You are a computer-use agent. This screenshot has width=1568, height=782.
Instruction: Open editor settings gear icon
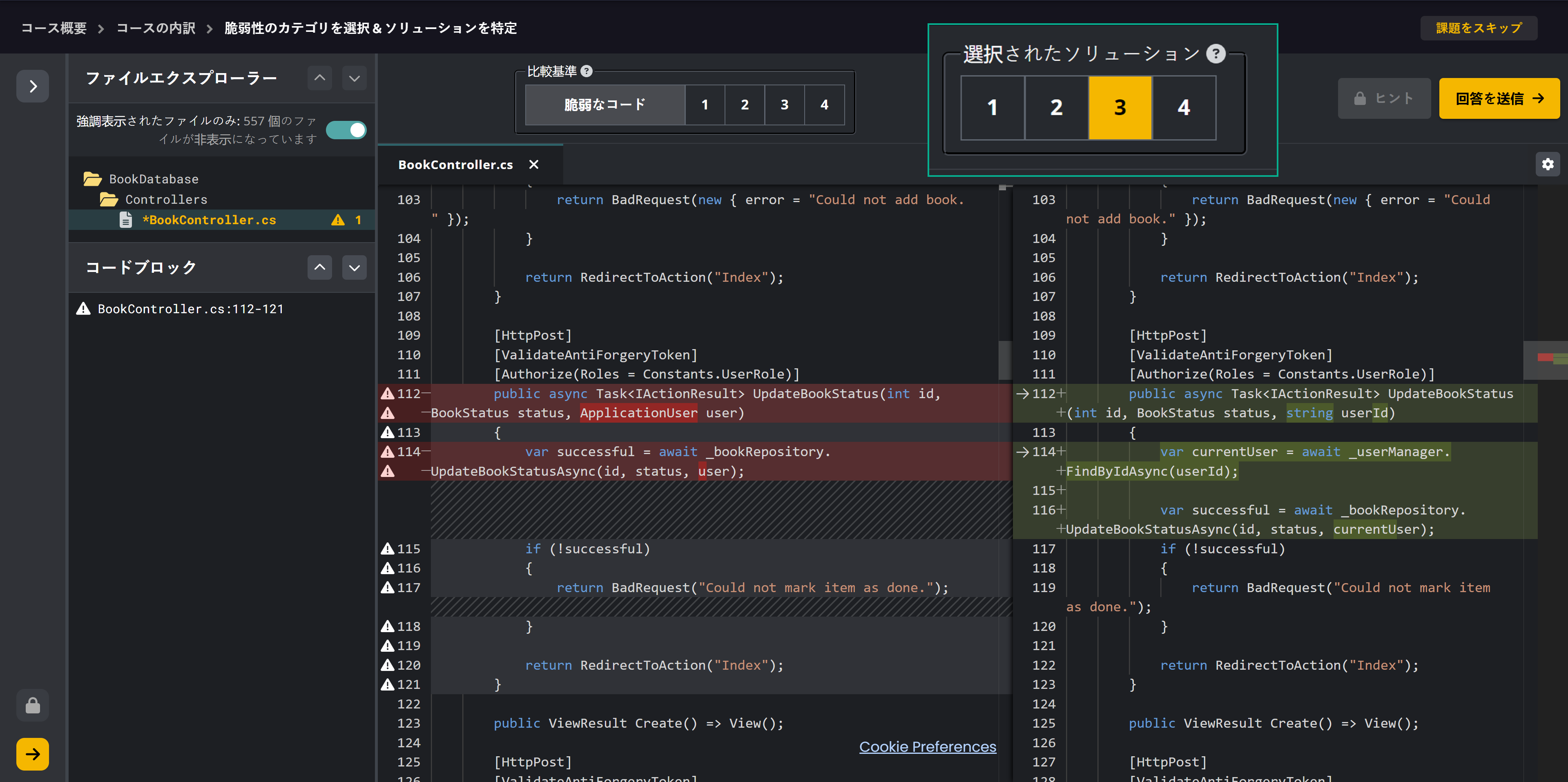click(1548, 164)
